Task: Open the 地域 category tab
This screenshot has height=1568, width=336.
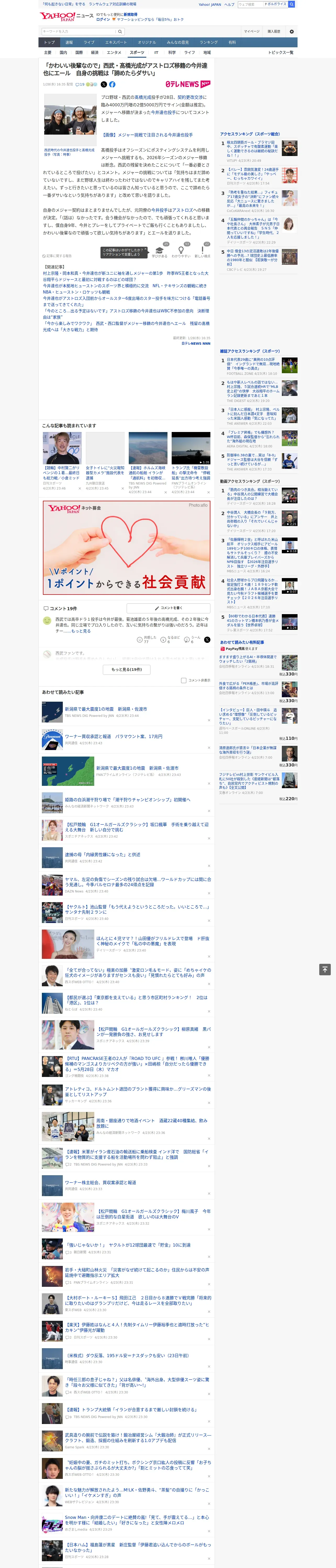Action: [207, 52]
